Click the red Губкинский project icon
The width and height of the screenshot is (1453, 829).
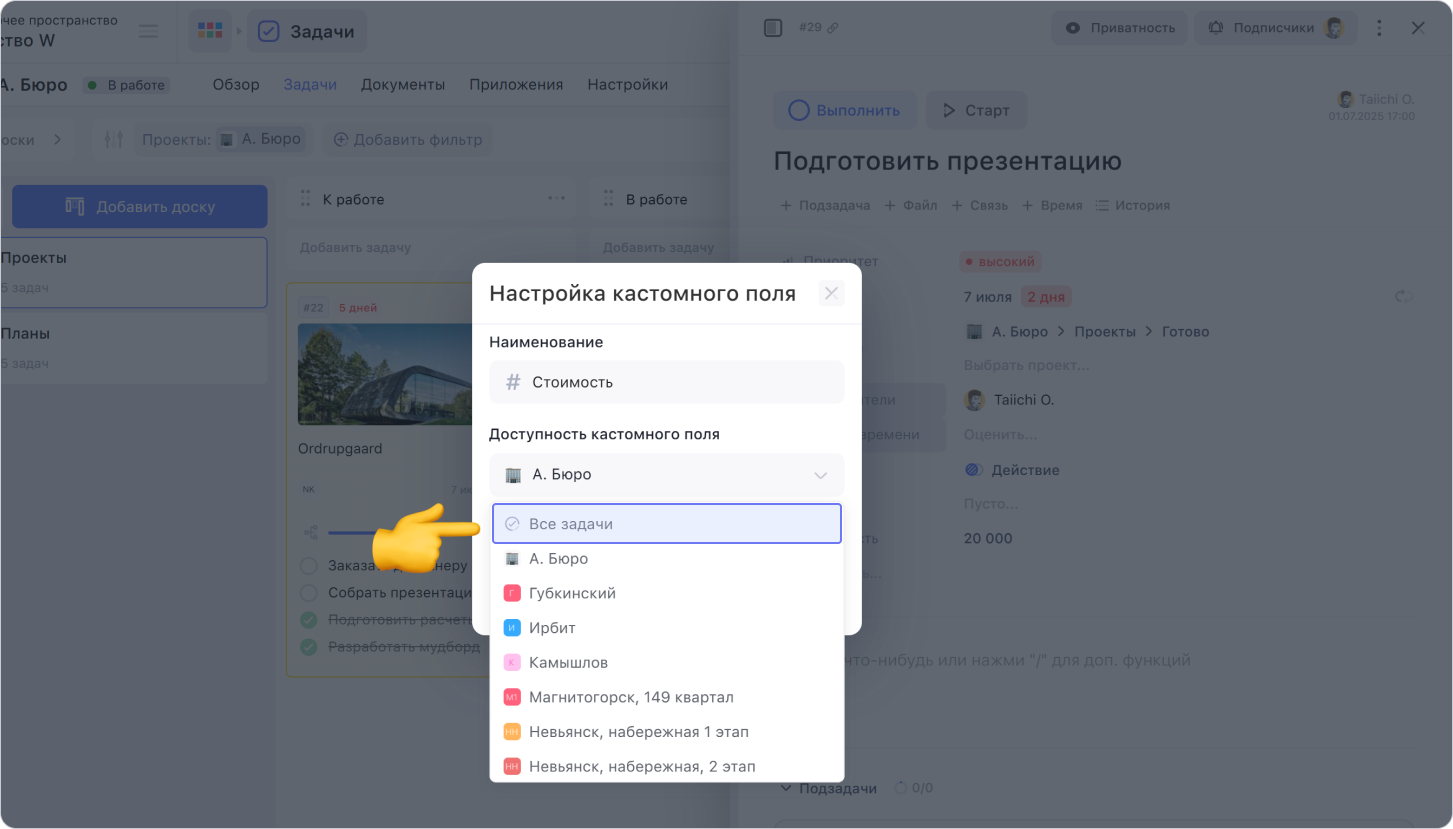pos(512,593)
